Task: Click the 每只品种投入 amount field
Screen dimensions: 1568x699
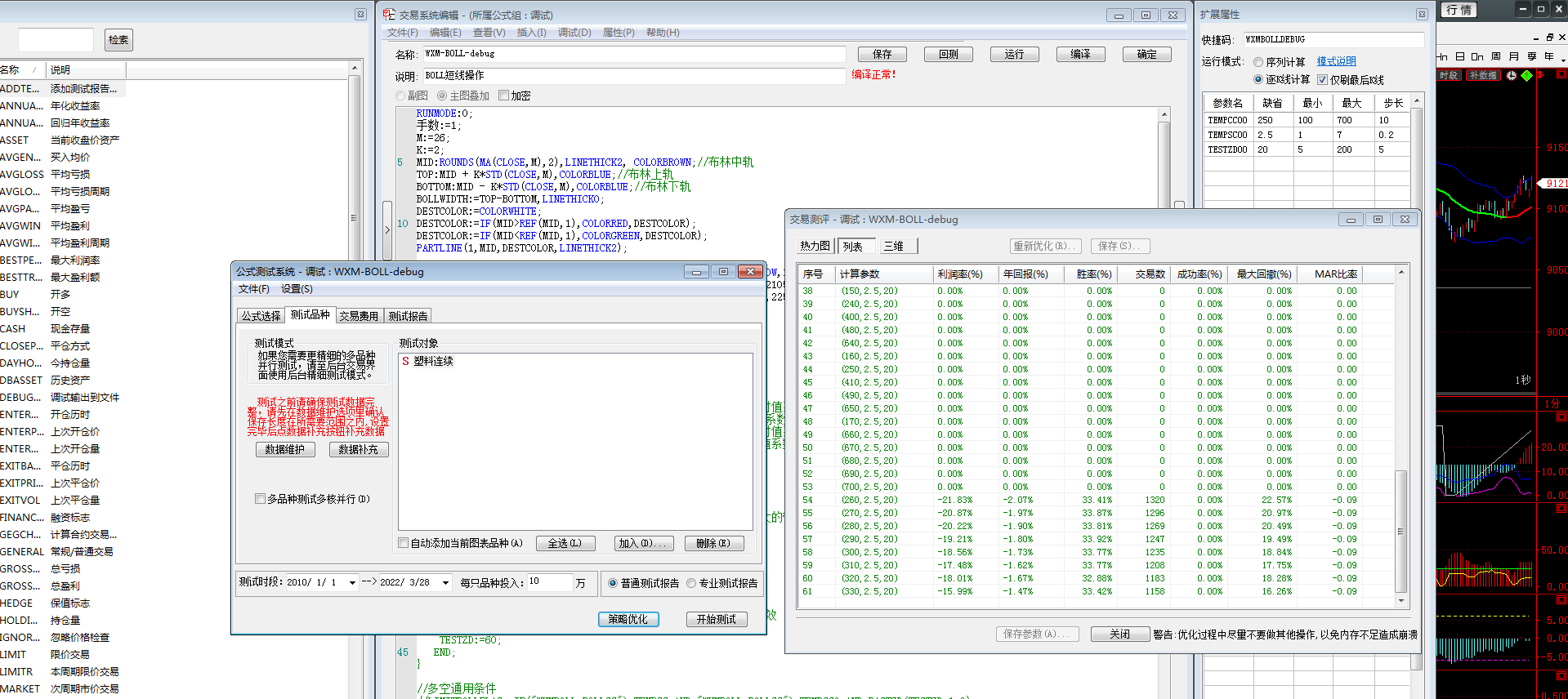Action: click(550, 582)
